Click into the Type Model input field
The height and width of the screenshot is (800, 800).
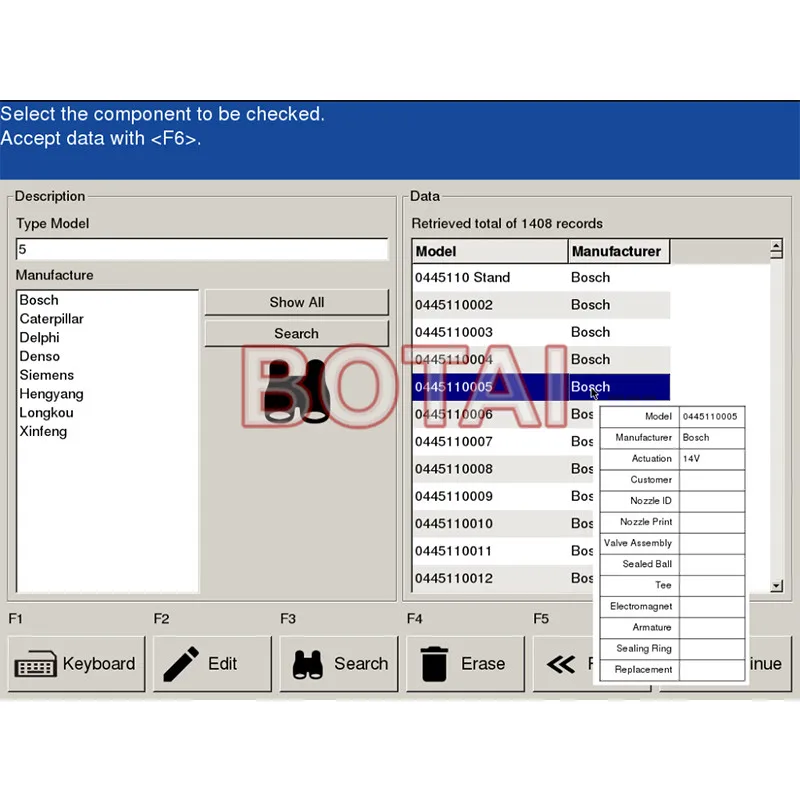coord(202,249)
